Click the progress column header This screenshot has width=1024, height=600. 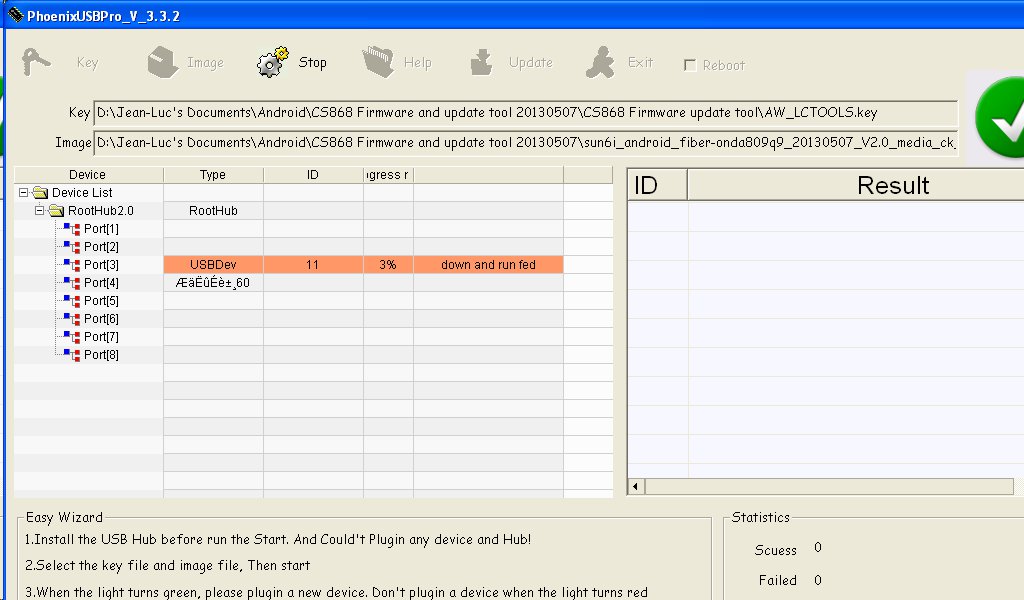coord(388,174)
